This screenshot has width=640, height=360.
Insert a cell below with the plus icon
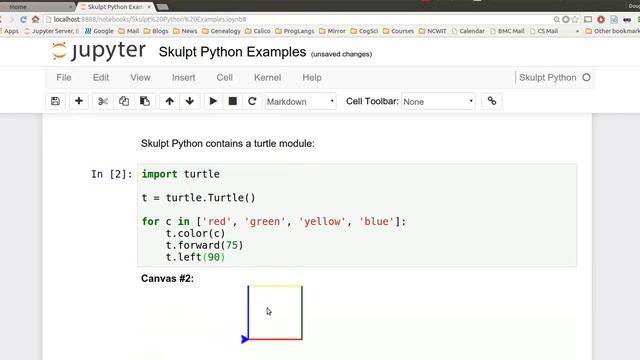point(79,101)
